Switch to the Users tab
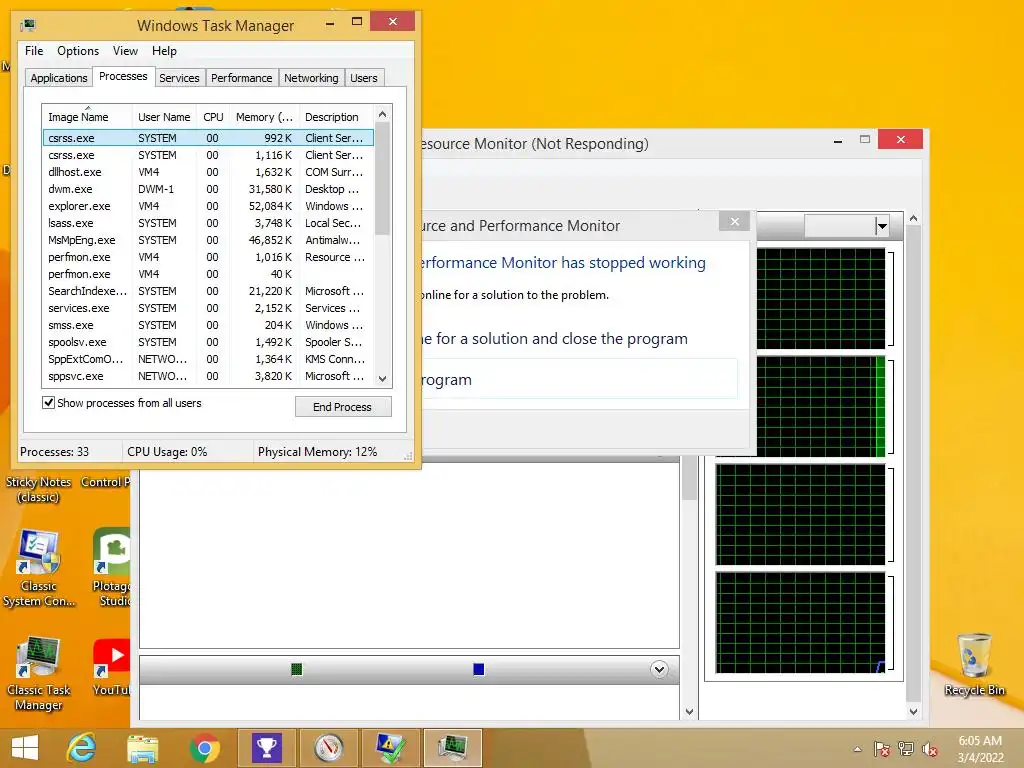 click(364, 78)
